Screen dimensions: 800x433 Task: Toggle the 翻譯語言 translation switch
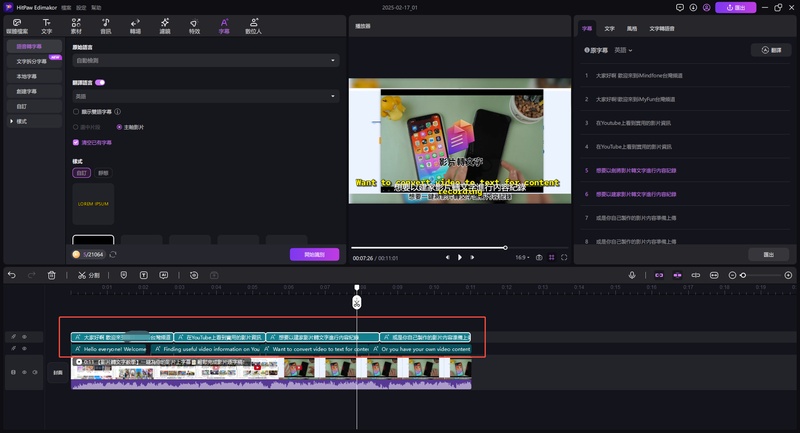100,83
